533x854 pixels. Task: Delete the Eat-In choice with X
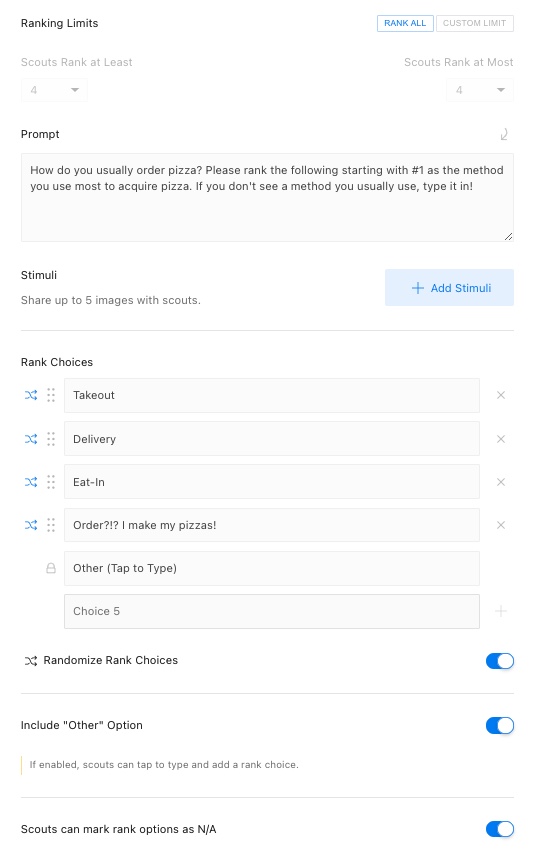click(501, 482)
